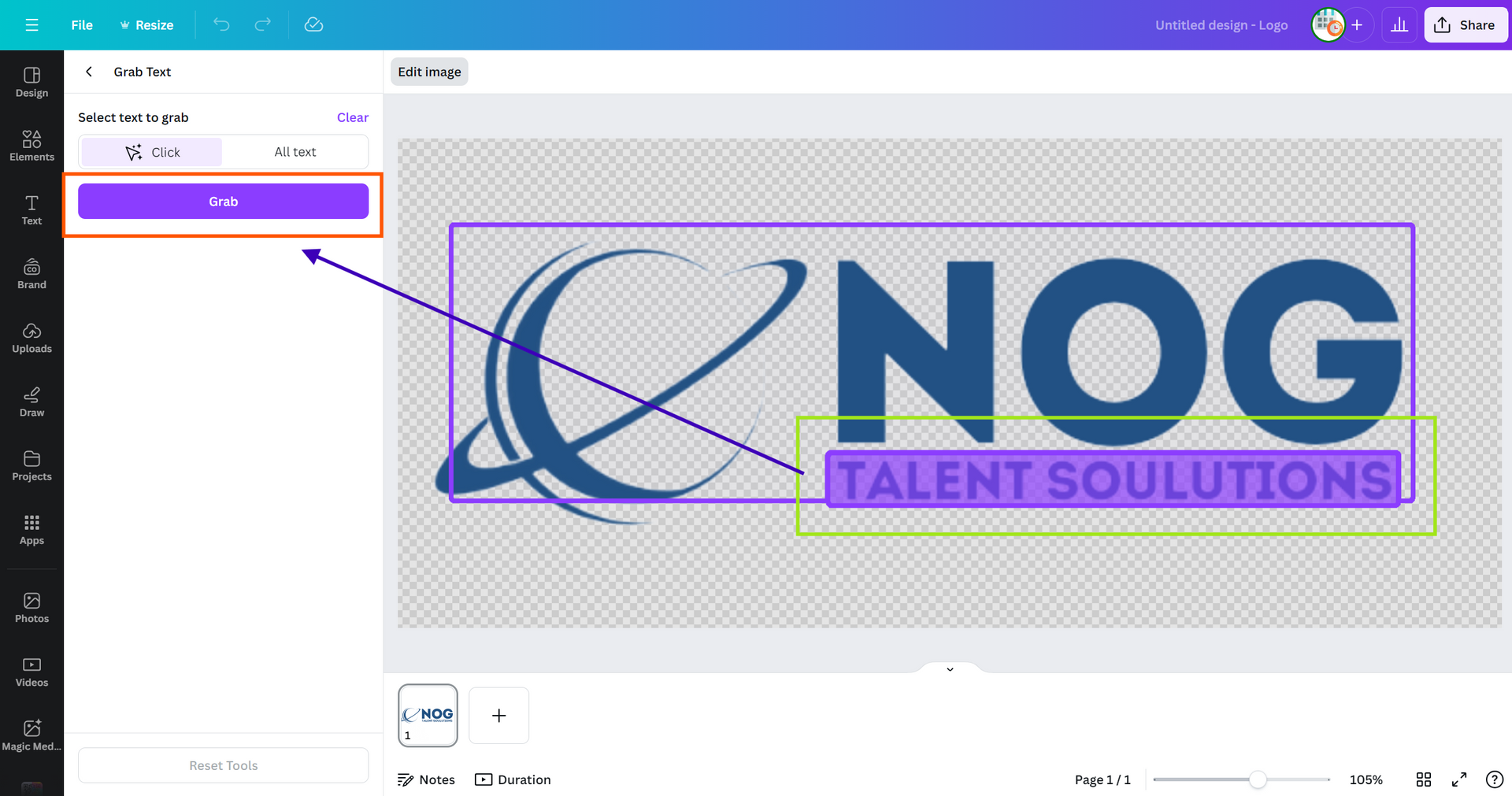This screenshot has height=796, width=1512.
Task: Click the Untitled design - Logo title
Action: coord(1221,25)
